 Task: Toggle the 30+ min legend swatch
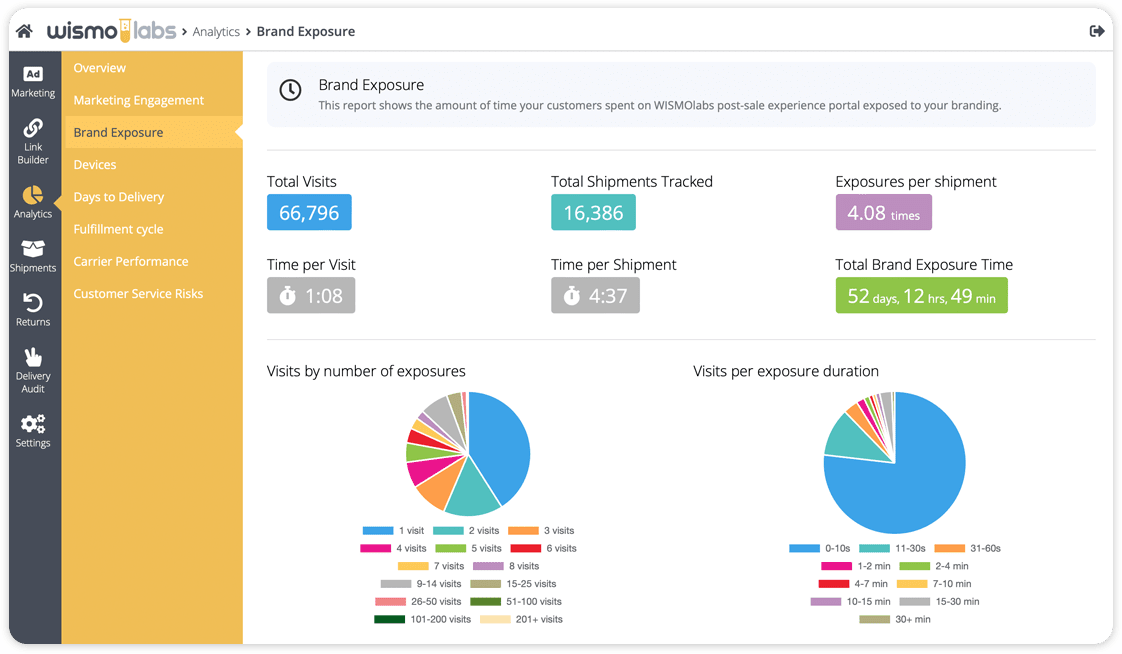click(874, 620)
